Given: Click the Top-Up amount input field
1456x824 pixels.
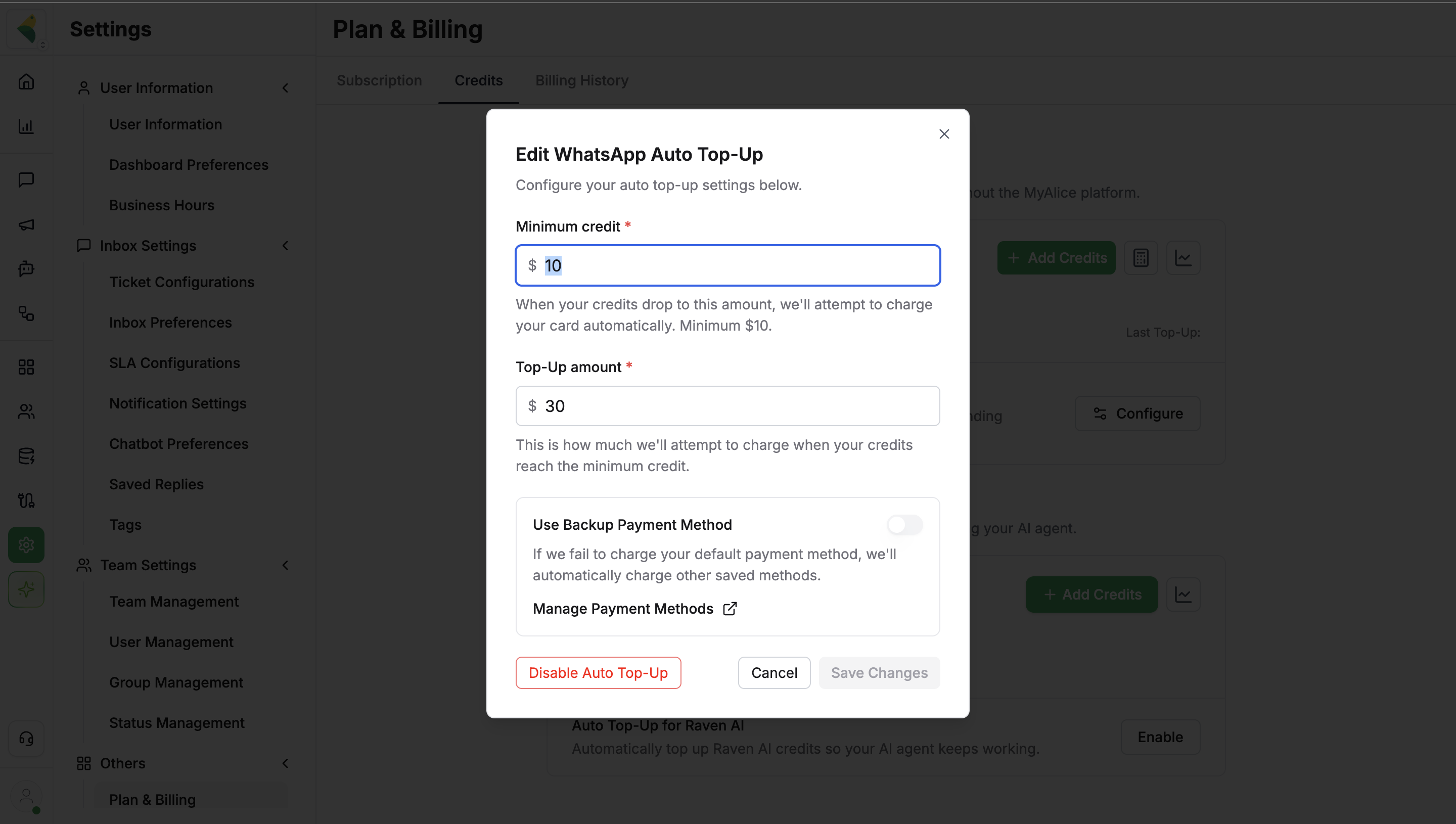Looking at the screenshot, I should tap(727, 406).
